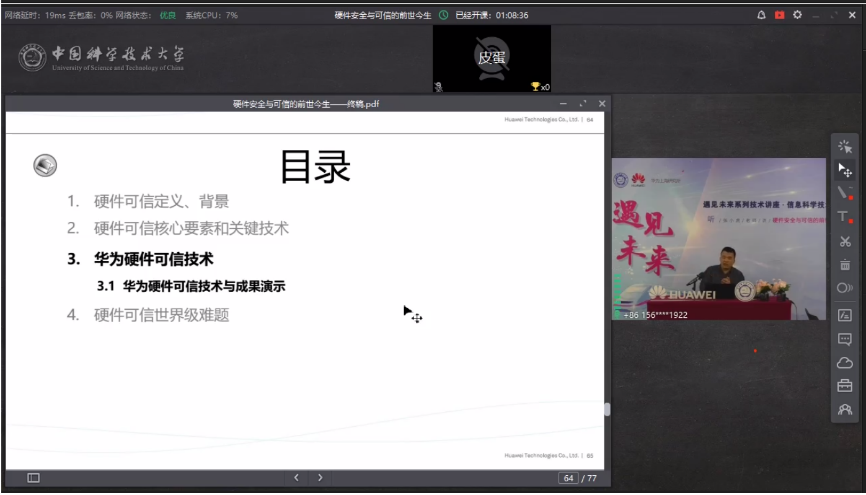Toggle the red recording button

point(779,15)
